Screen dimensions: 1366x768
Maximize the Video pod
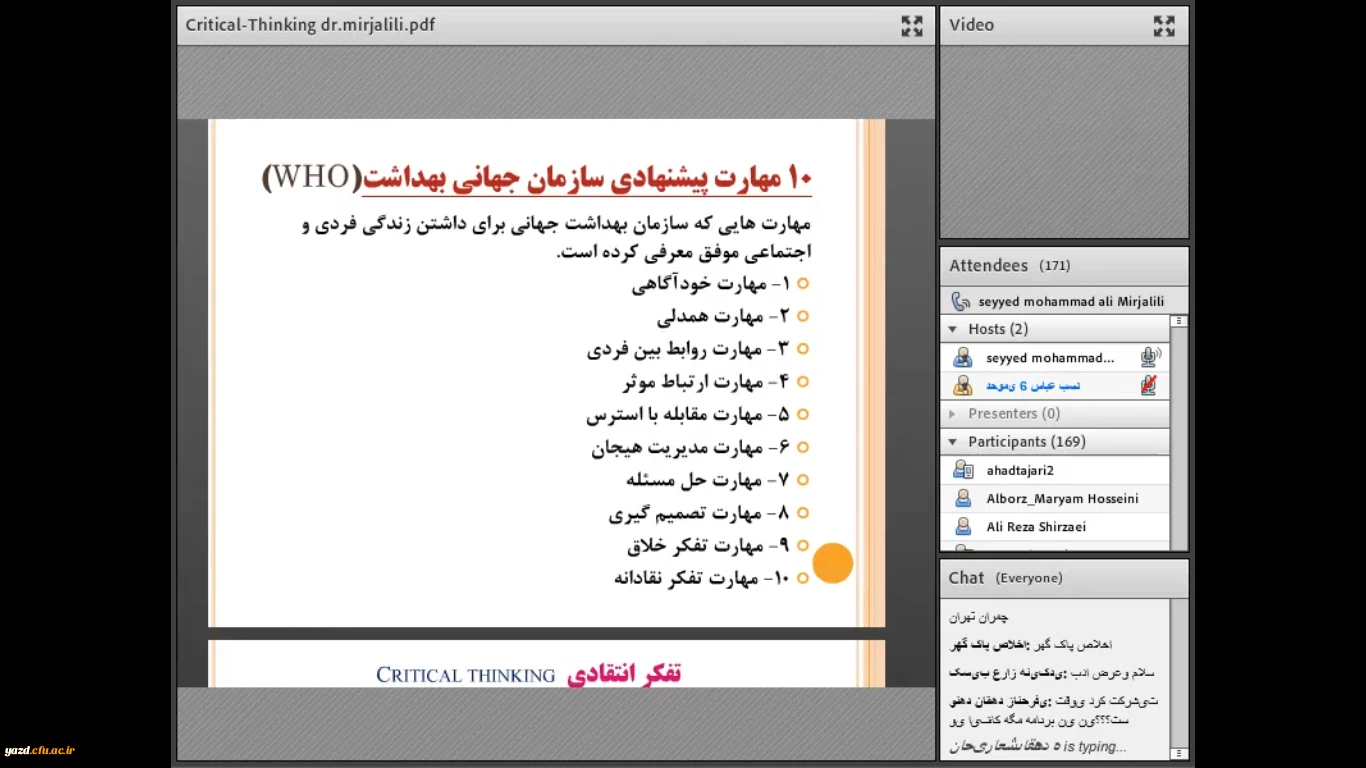pos(1163,26)
